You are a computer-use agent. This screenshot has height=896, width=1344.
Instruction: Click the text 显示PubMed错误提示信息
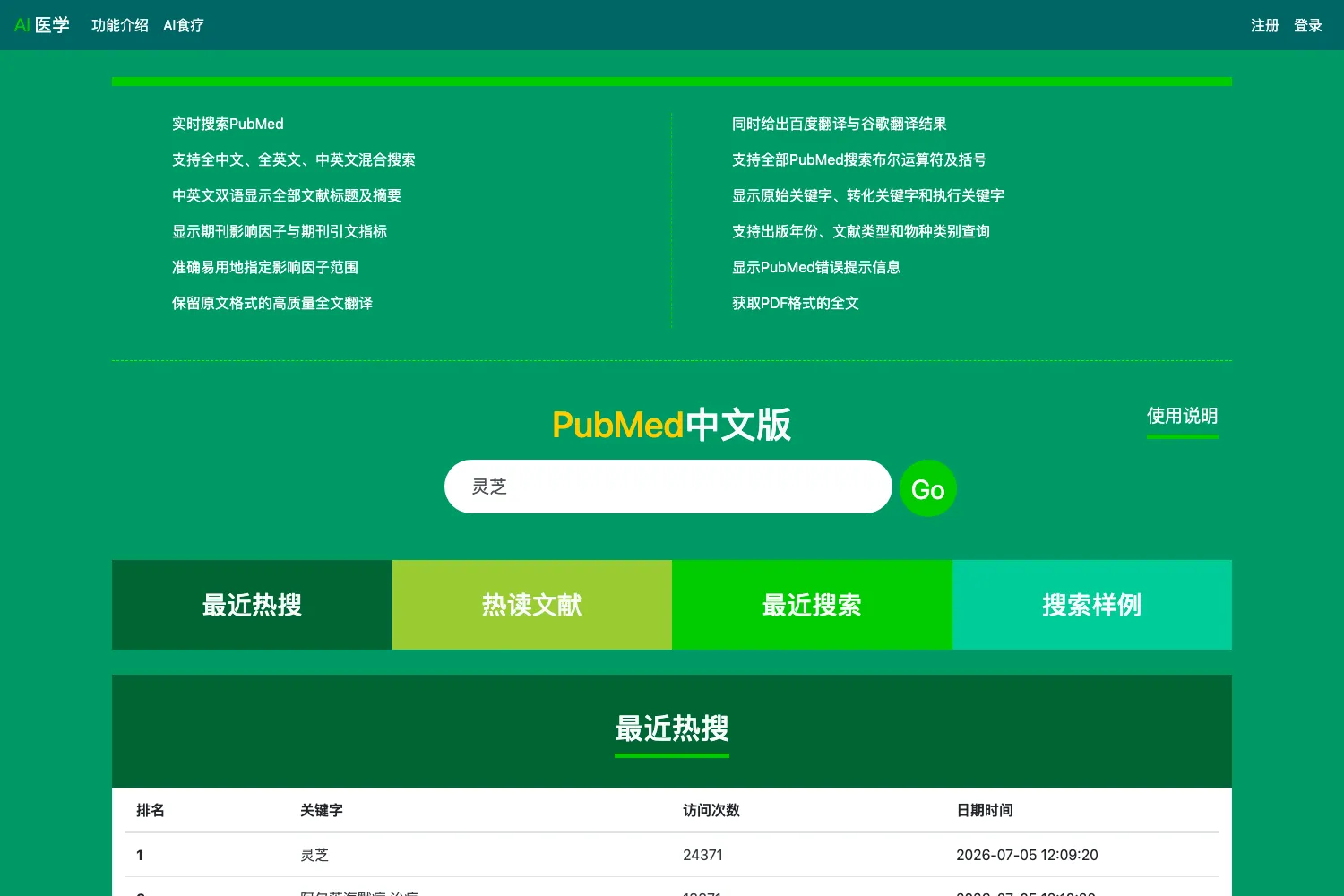coord(816,267)
